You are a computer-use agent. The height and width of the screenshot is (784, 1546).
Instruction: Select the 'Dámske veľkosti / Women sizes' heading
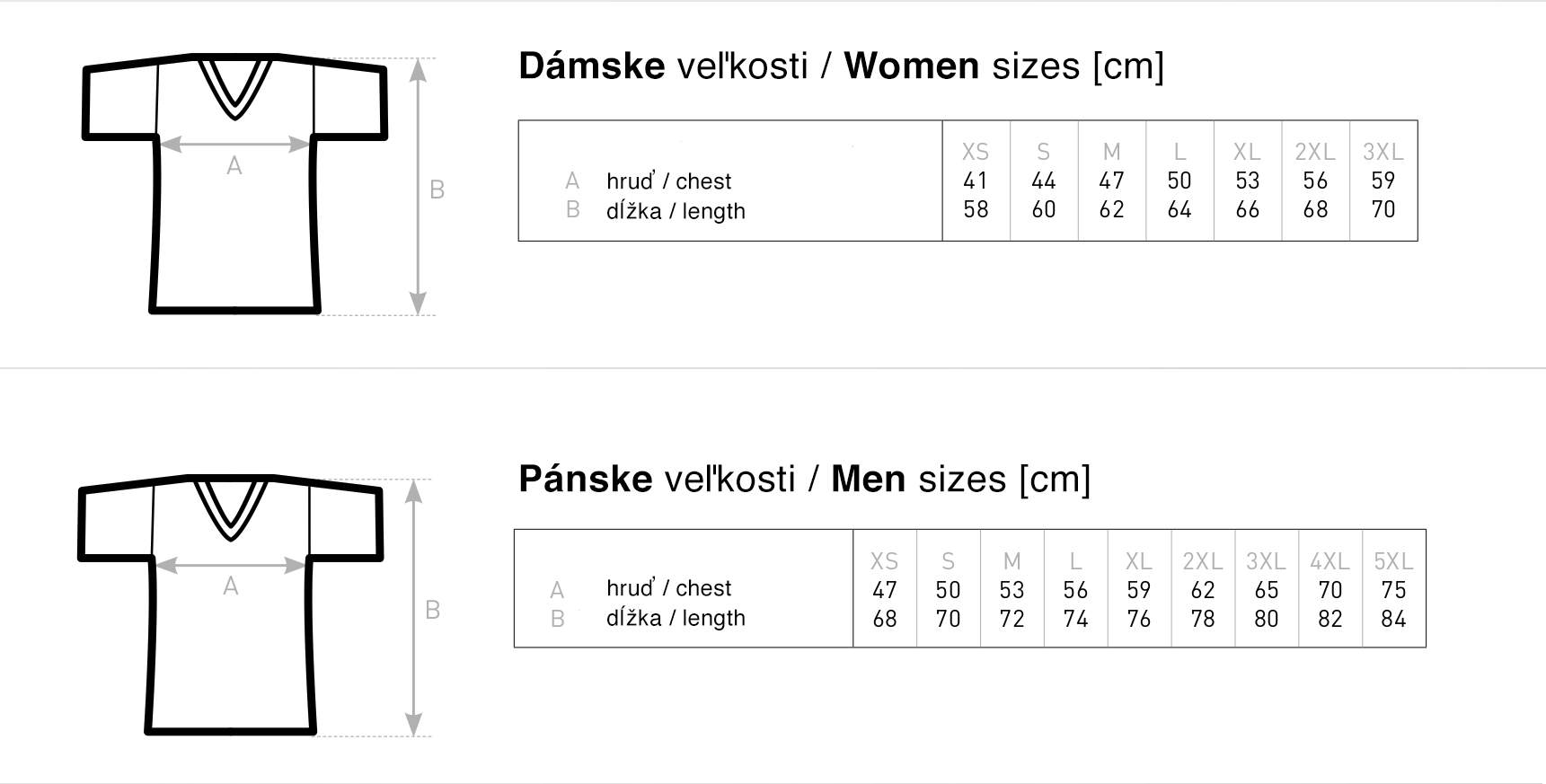click(x=841, y=66)
